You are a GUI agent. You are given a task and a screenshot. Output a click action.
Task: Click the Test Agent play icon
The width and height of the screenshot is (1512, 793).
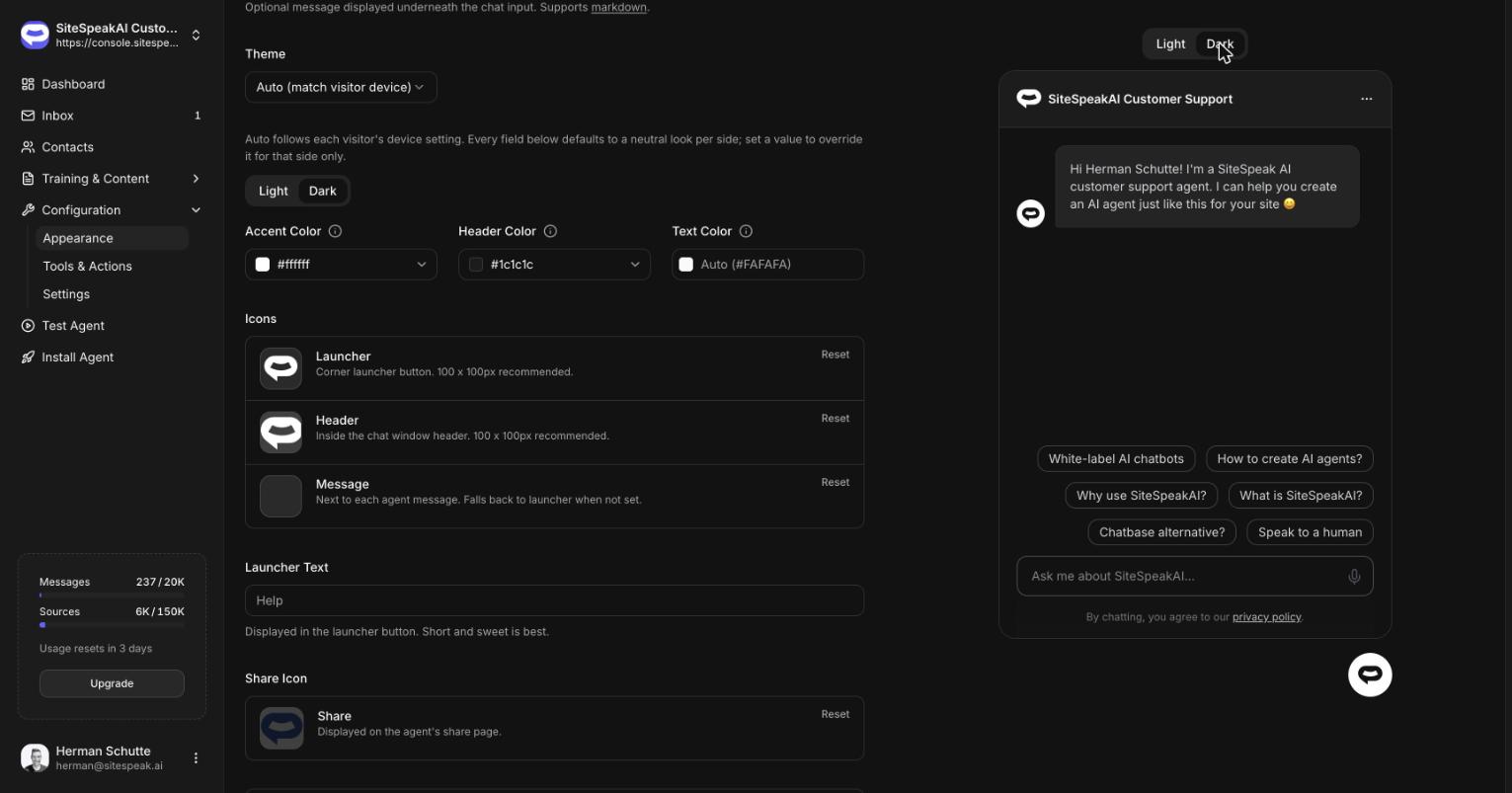[x=28, y=326]
